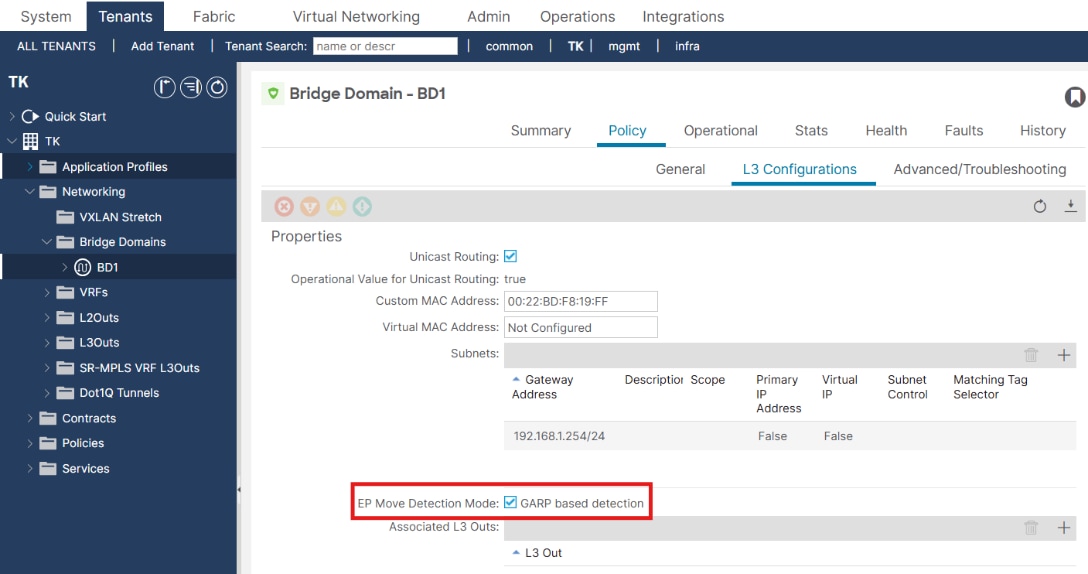
Task: Click the orange major fault icon
Action: 310,206
